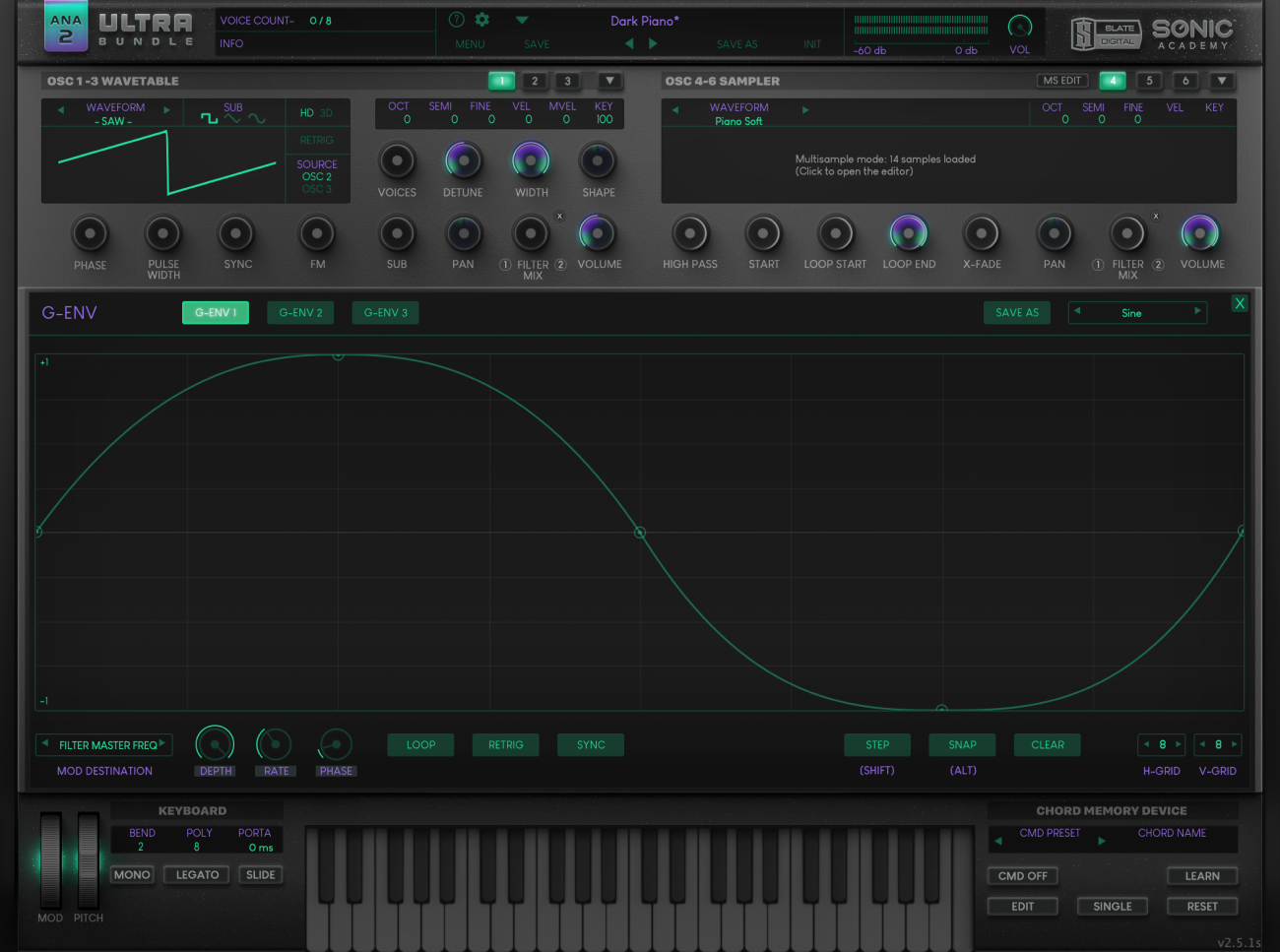Click the ANA 2 logo

[x=66, y=27]
